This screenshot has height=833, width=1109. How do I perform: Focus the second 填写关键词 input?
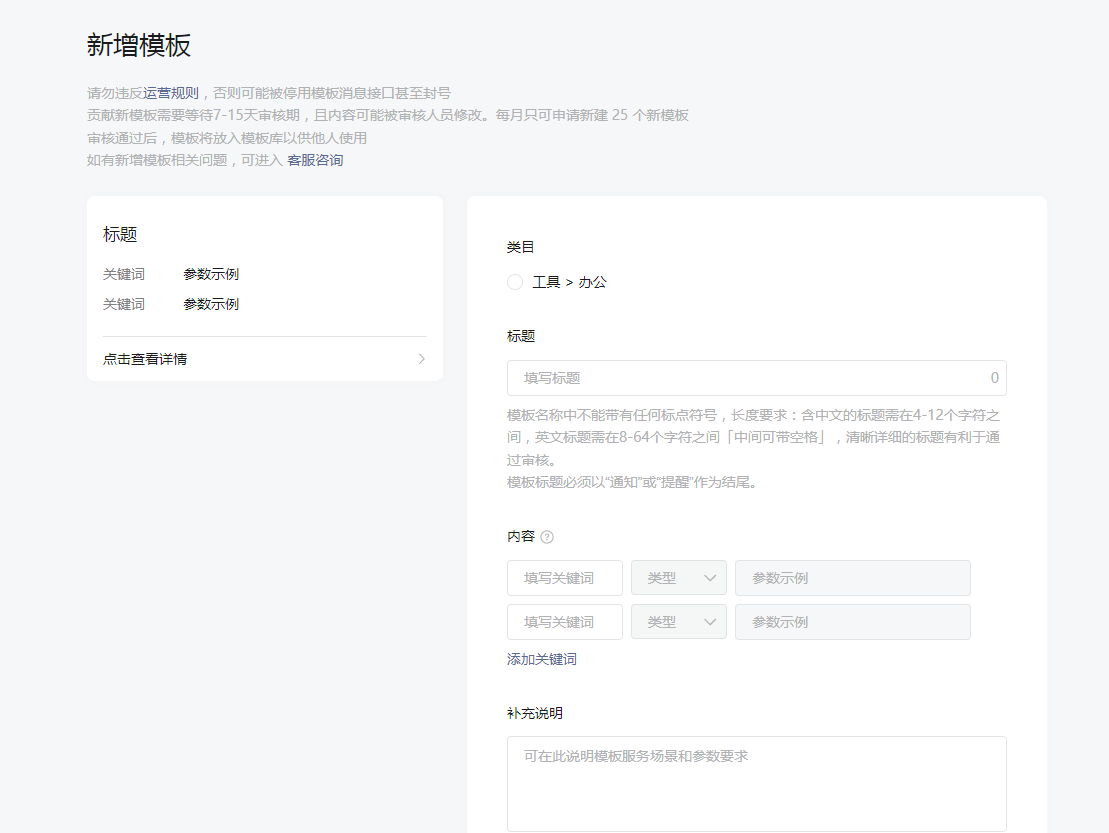[x=564, y=622]
